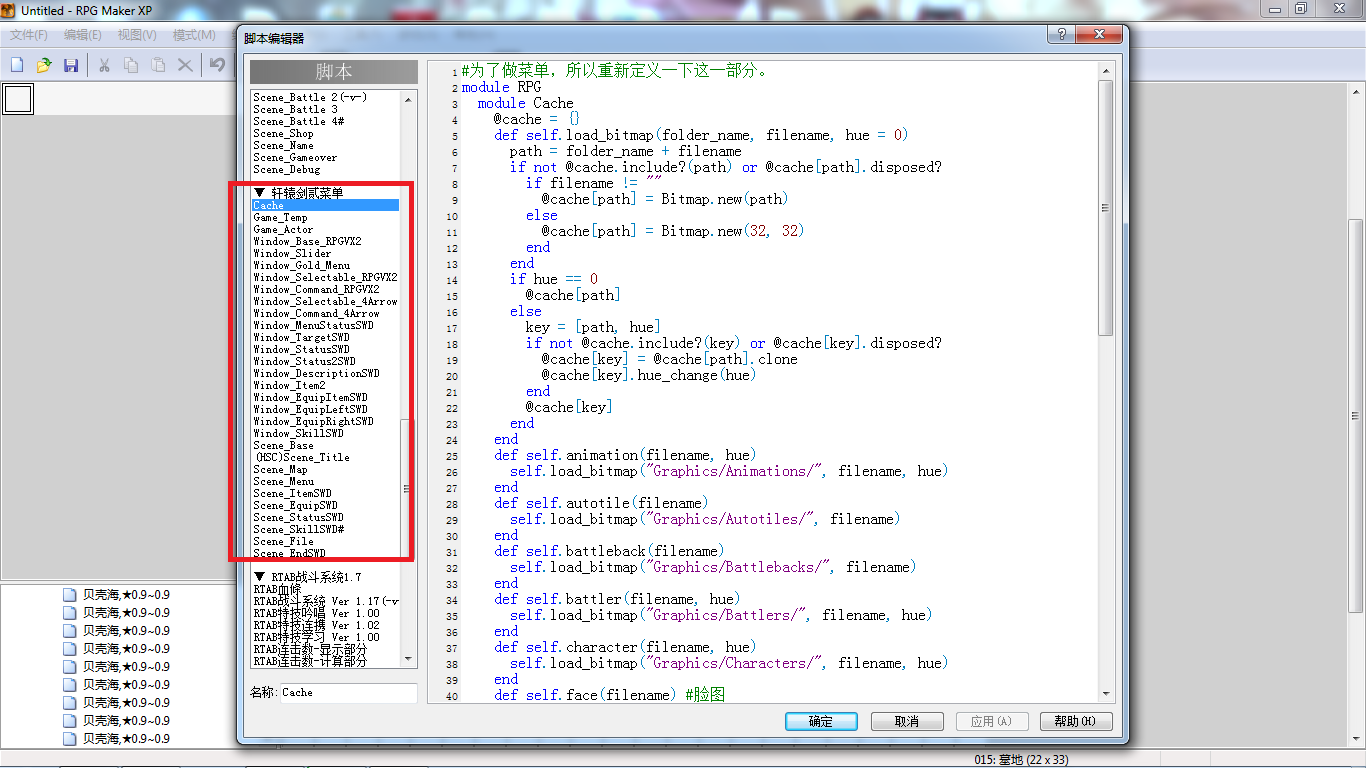
Task: Click the Delete X icon in the toolbar
Action: click(185, 65)
